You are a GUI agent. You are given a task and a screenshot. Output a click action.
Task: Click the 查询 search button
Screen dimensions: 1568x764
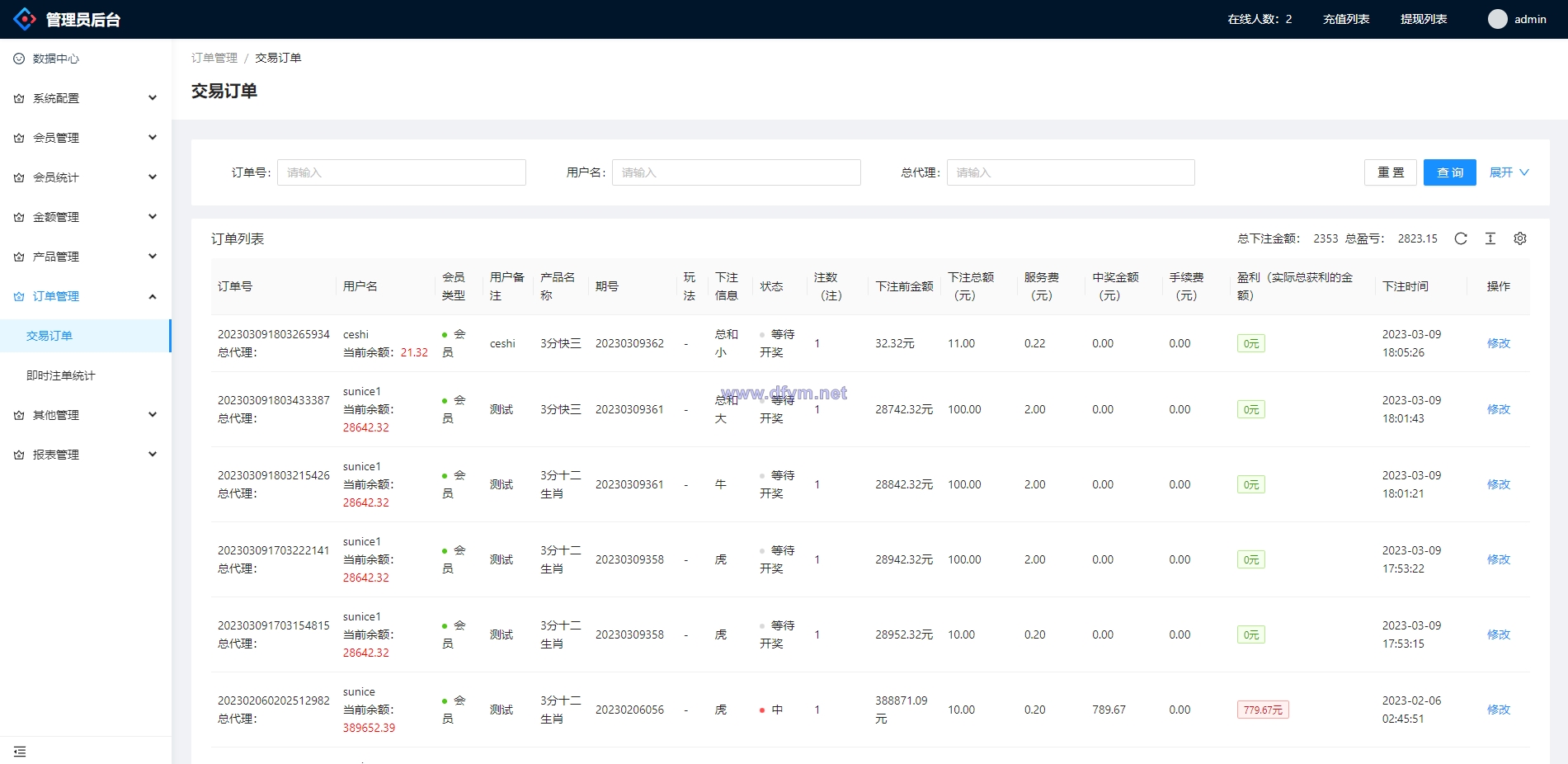pyautogui.click(x=1450, y=172)
